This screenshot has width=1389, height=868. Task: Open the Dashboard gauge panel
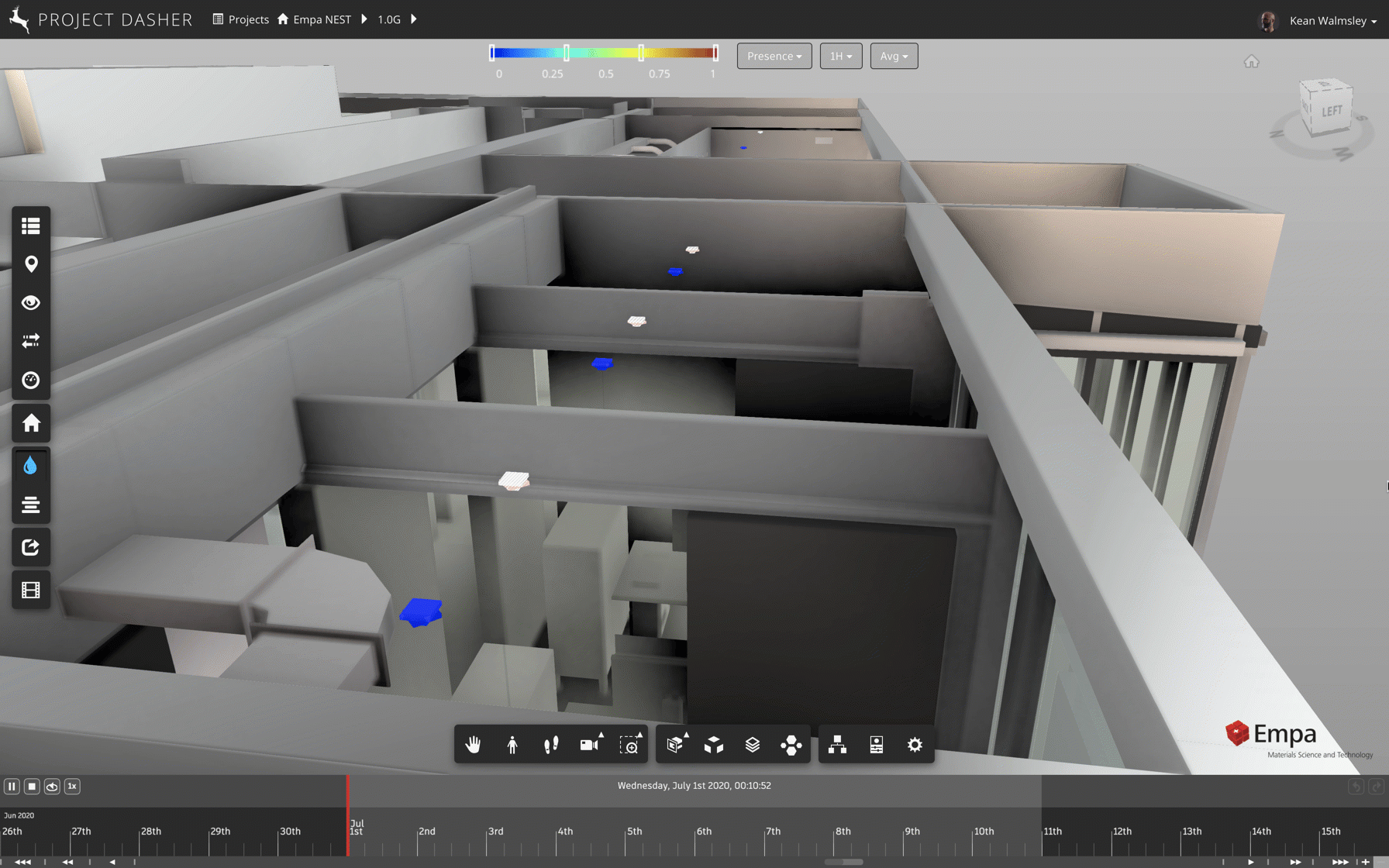(31, 381)
